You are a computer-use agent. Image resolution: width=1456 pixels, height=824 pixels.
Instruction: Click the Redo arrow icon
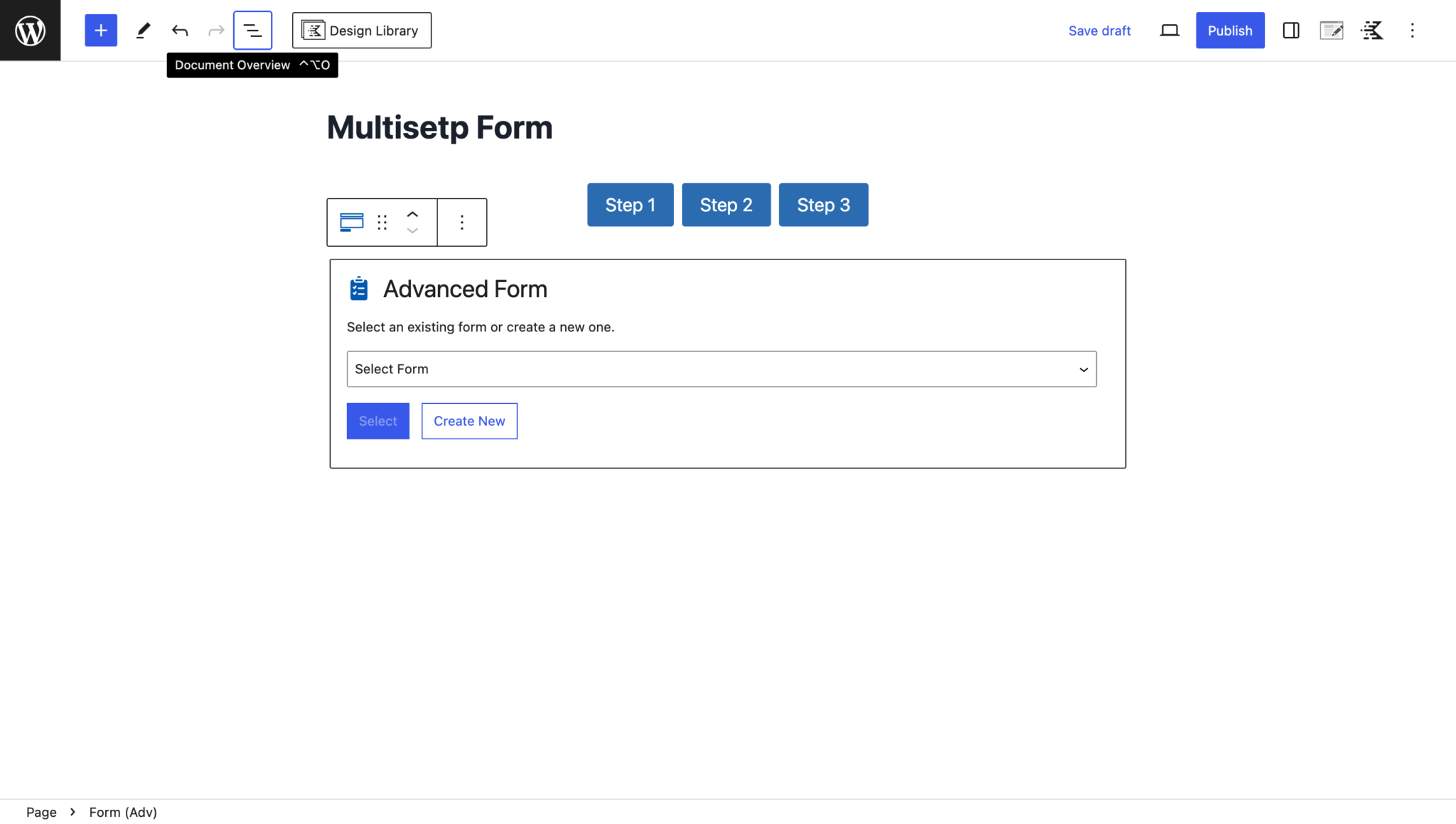pos(216,30)
